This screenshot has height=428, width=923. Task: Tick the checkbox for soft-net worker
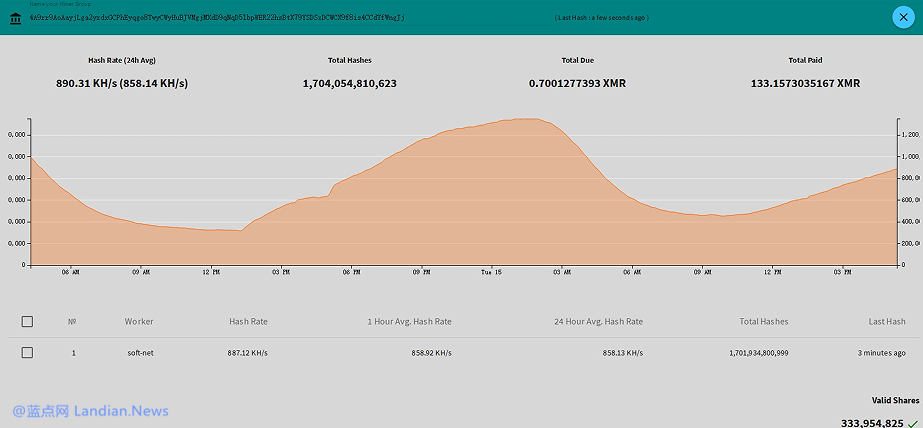coord(27,353)
